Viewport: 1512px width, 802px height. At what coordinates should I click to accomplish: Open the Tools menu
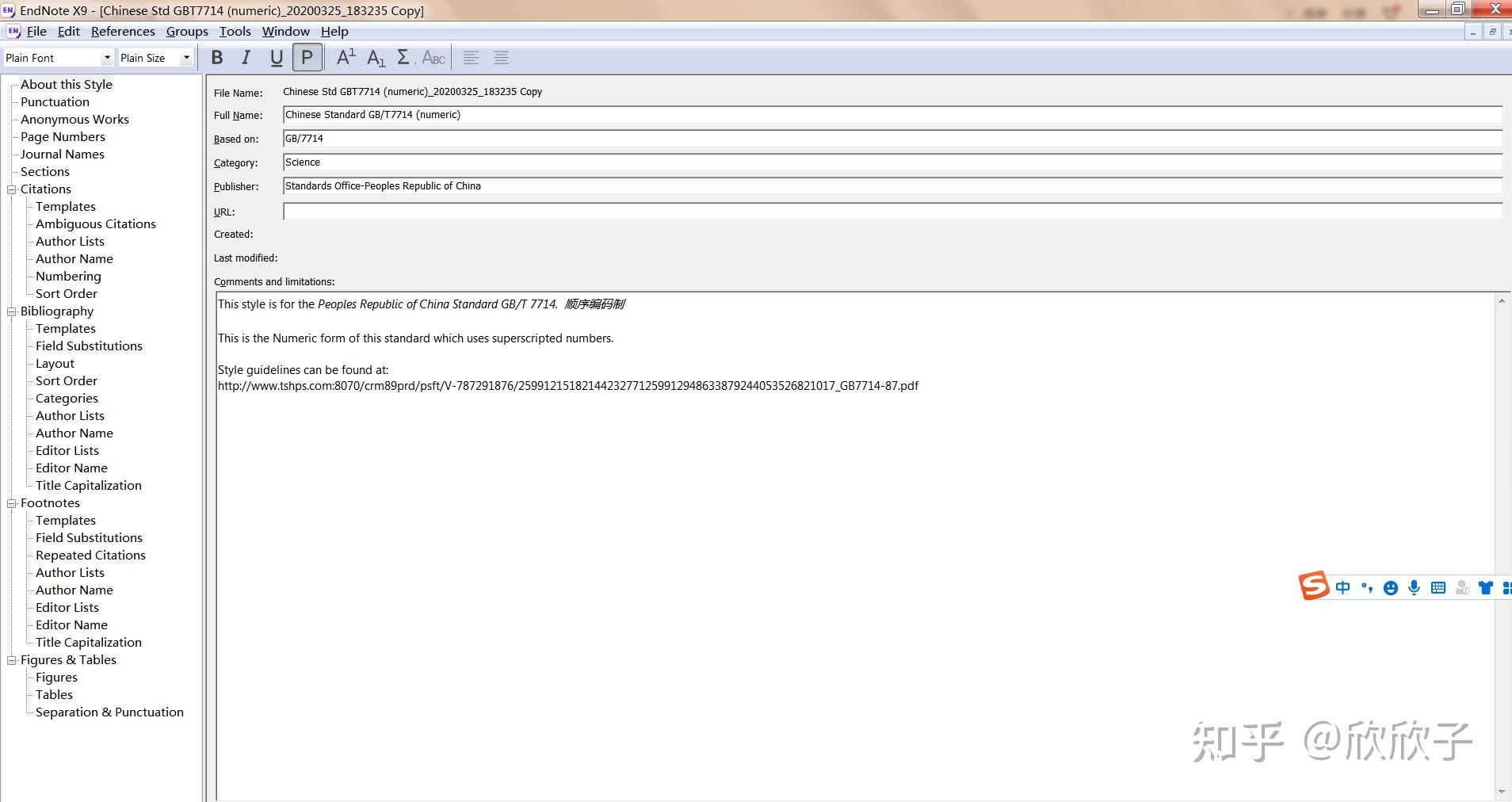235,32
